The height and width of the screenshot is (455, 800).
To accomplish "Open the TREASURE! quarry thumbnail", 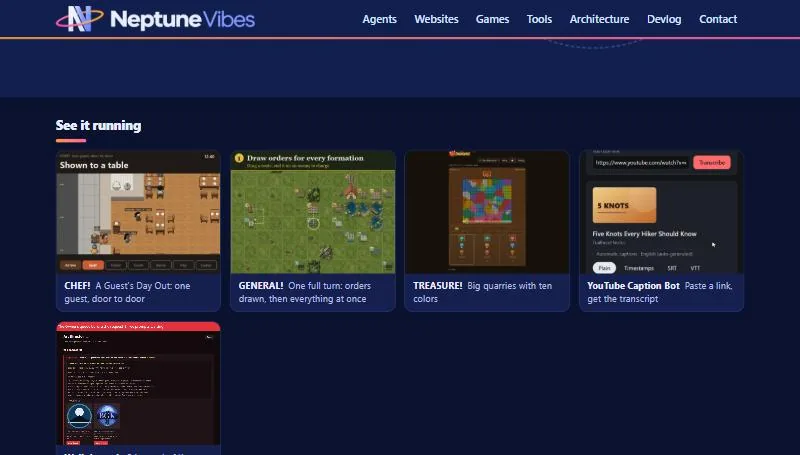I will click(x=487, y=212).
